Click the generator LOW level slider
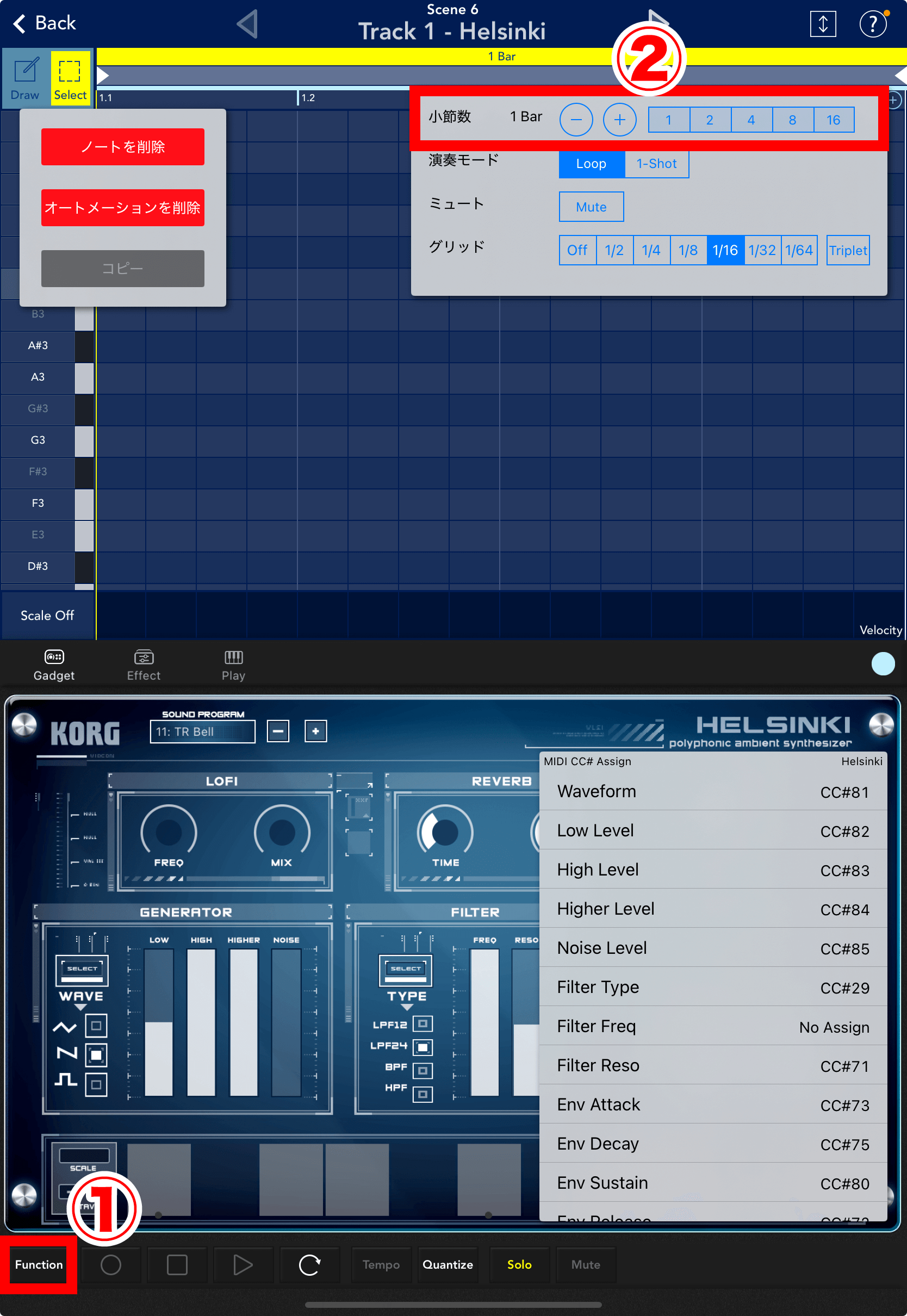This screenshot has height=1316, width=907. tap(159, 1022)
